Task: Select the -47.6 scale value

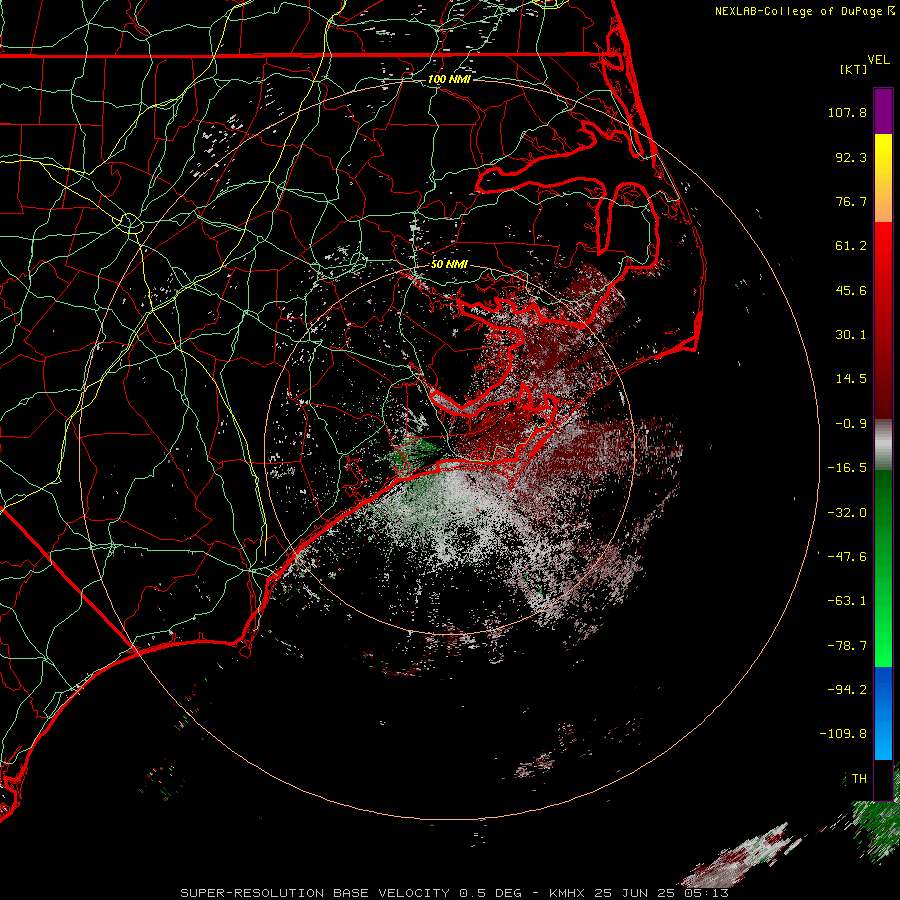Action: [x=847, y=557]
